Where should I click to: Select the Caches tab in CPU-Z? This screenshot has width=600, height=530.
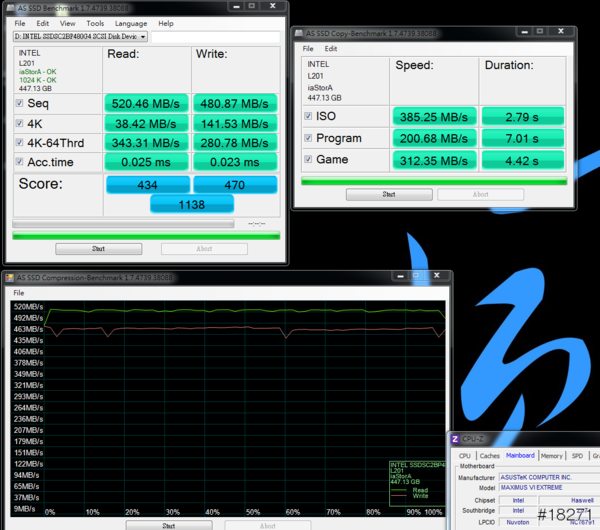coord(490,456)
